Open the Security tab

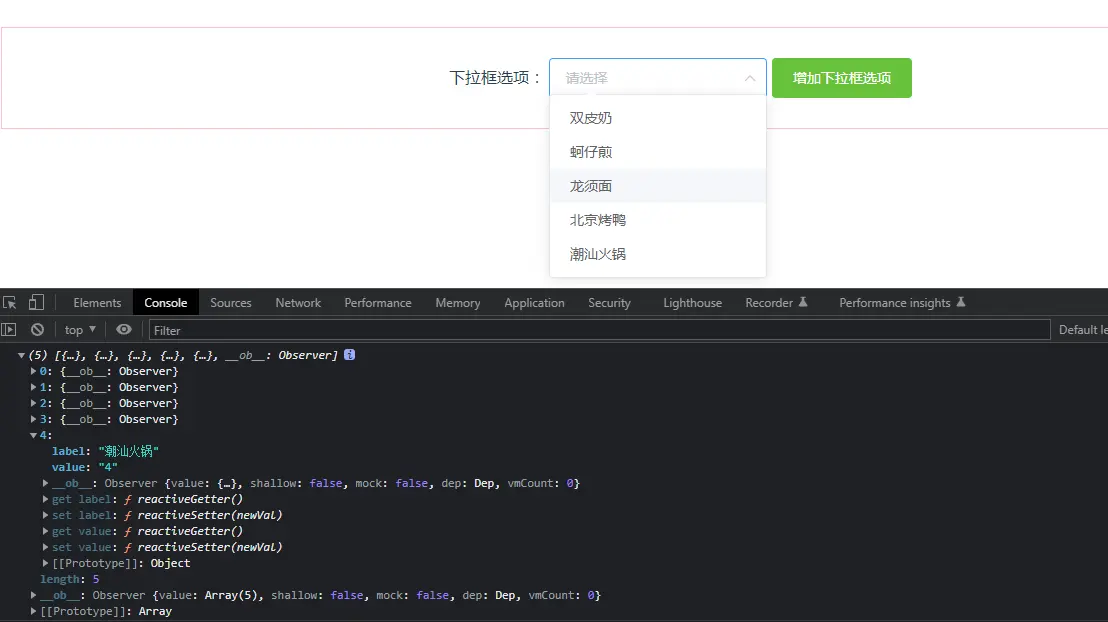tap(609, 303)
